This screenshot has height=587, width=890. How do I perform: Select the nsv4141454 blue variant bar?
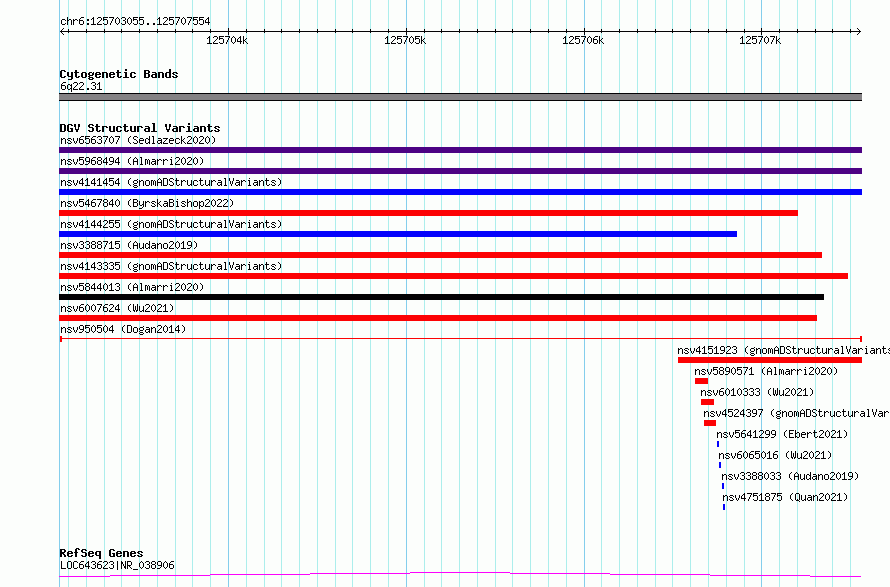460,192
